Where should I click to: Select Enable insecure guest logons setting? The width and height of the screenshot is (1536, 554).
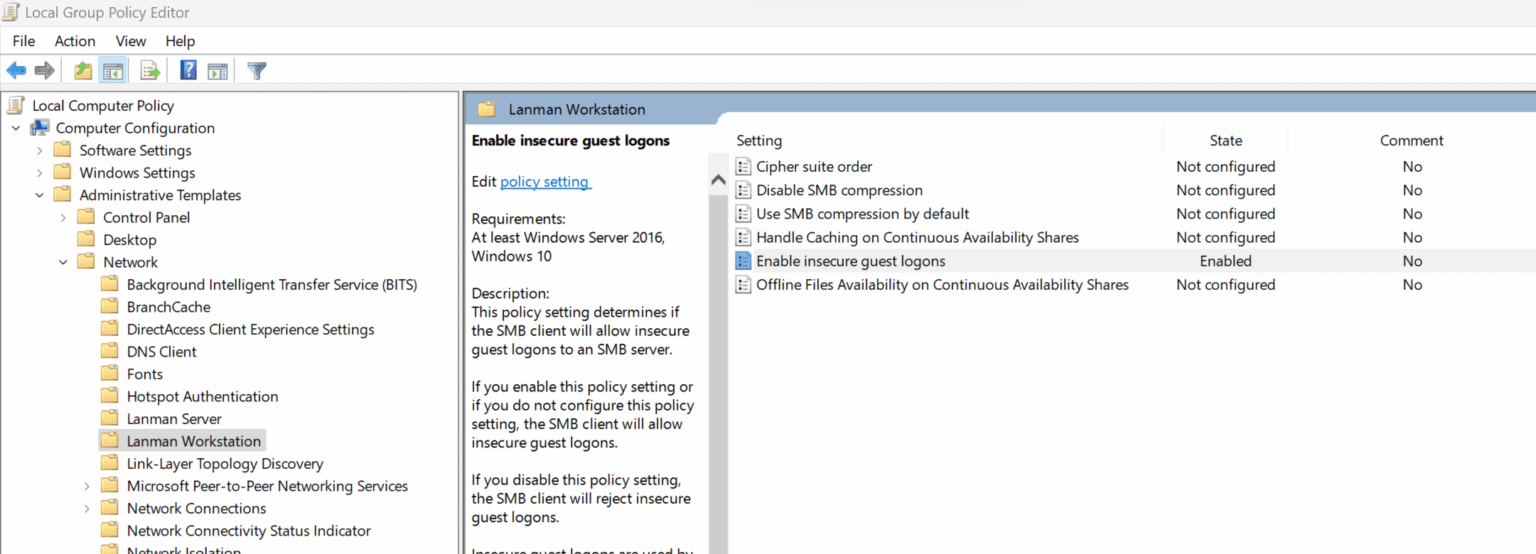tap(850, 261)
